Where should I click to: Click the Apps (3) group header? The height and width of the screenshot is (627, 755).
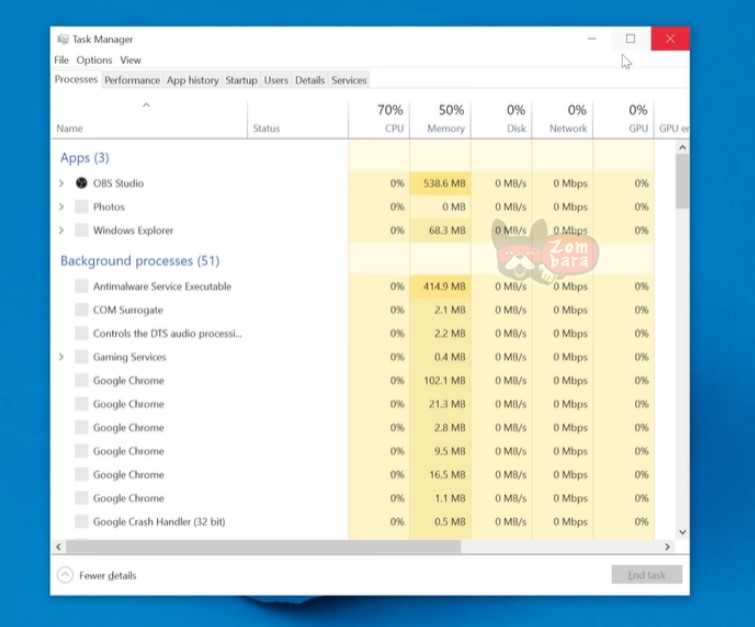(x=85, y=157)
